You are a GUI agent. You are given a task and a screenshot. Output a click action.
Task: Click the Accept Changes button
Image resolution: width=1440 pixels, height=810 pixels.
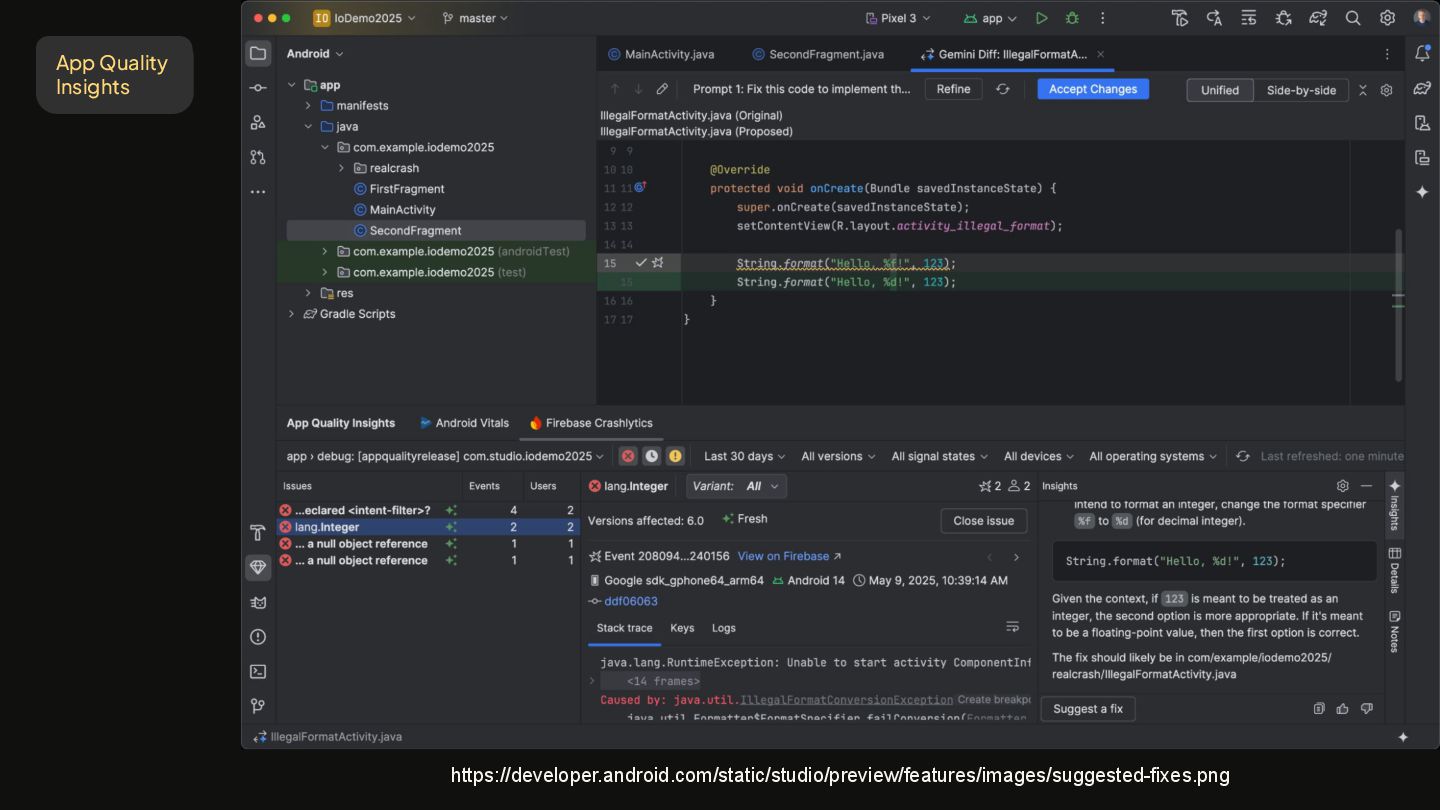(x=1093, y=89)
